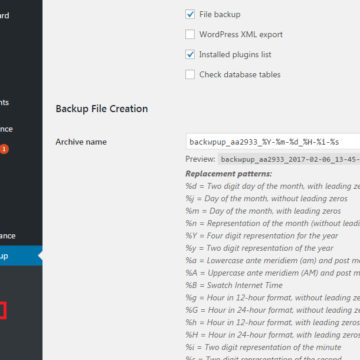Click the orange update count badge

point(3,149)
